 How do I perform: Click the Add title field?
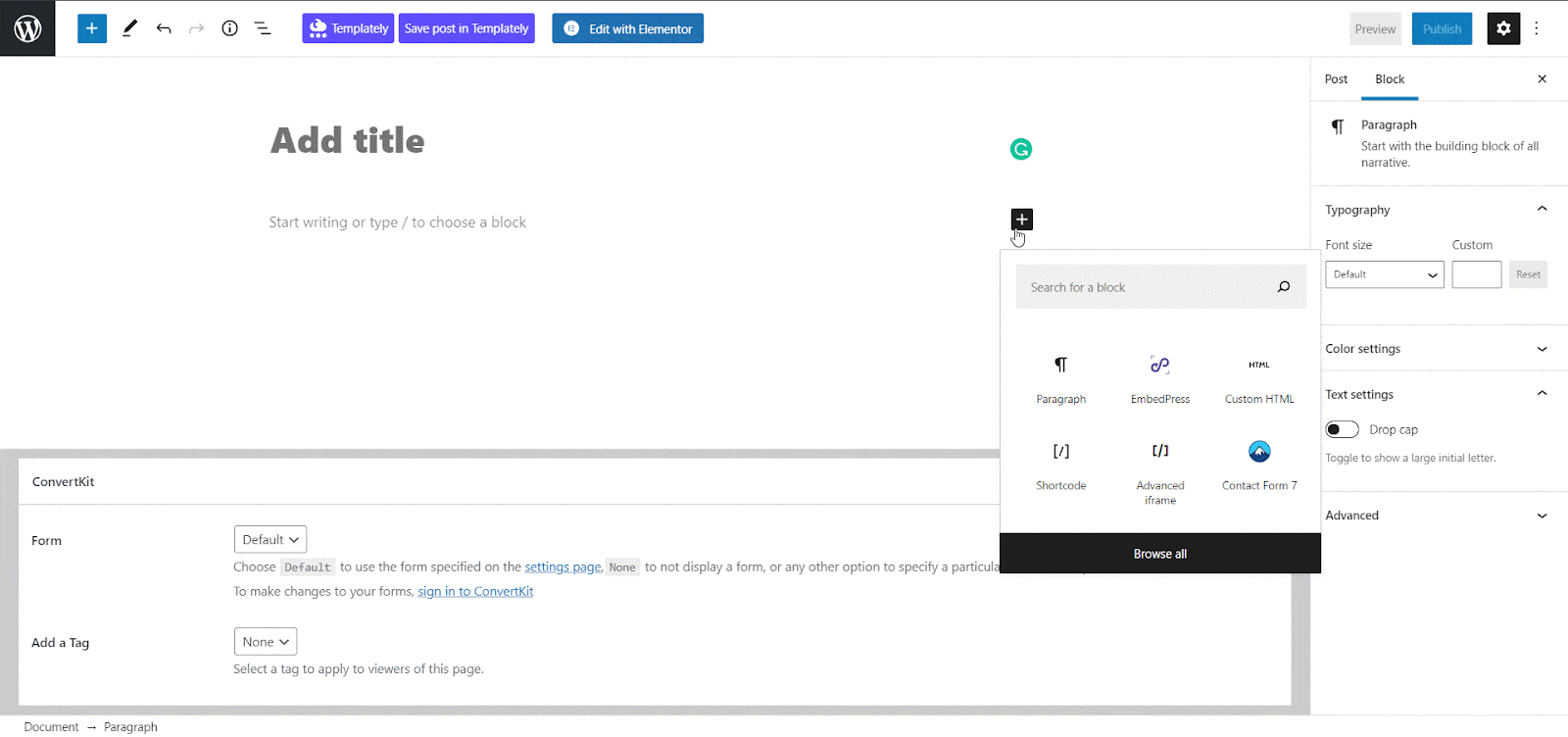point(348,141)
